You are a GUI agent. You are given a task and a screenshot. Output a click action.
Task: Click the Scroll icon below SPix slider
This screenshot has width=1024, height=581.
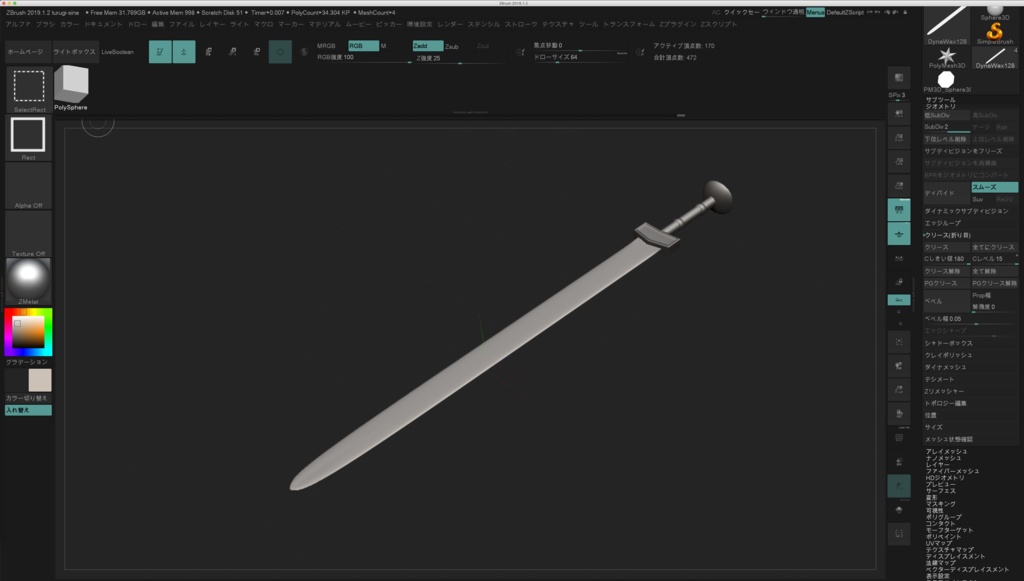pyautogui.click(x=899, y=114)
